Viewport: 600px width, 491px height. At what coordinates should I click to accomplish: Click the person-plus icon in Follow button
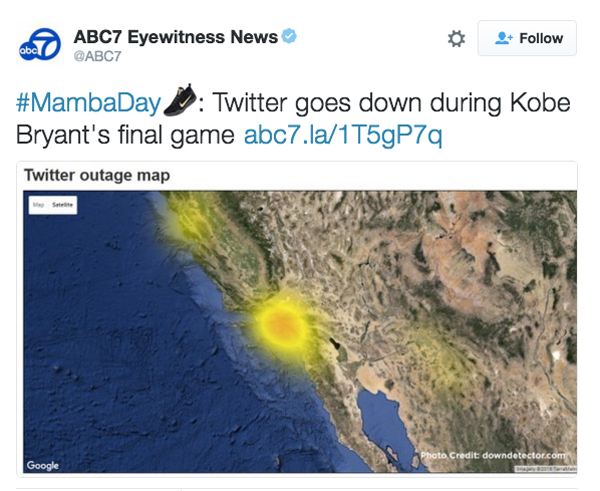click(x=503, y=38)
